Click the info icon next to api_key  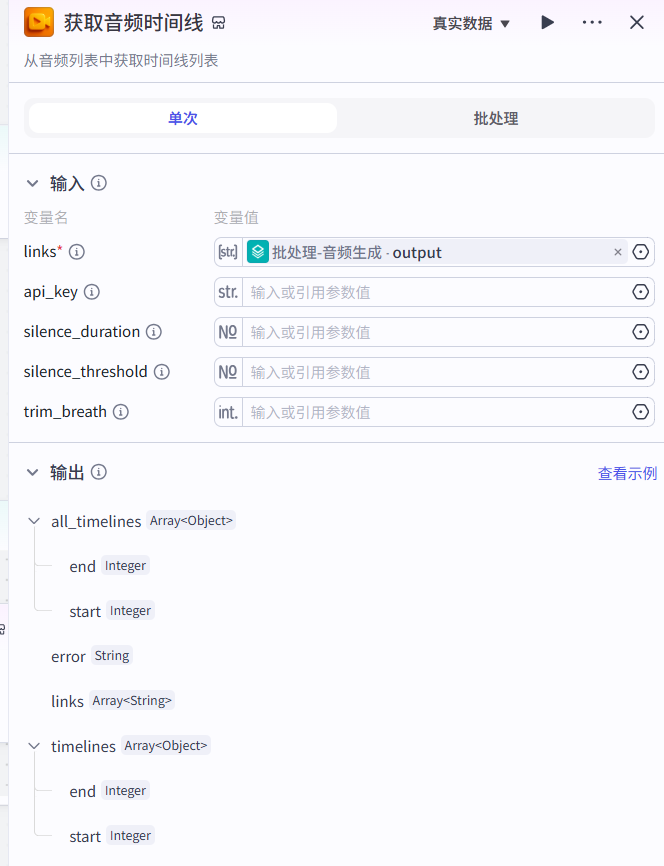[92, 292]
